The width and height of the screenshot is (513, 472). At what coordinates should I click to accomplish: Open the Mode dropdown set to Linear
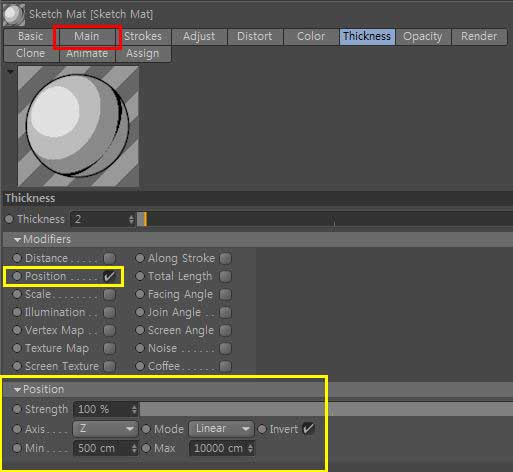point(221,429)
